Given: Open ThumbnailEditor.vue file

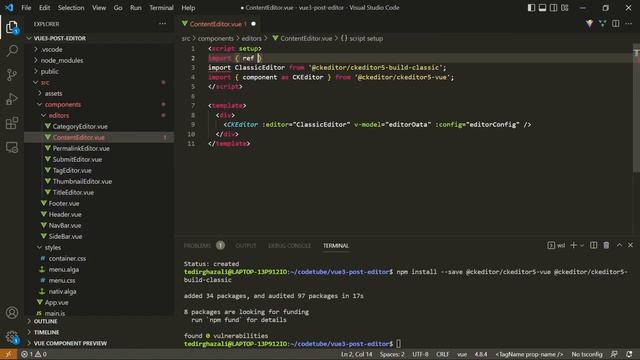Looking at the screenshot, I should (x=99, y=182).
